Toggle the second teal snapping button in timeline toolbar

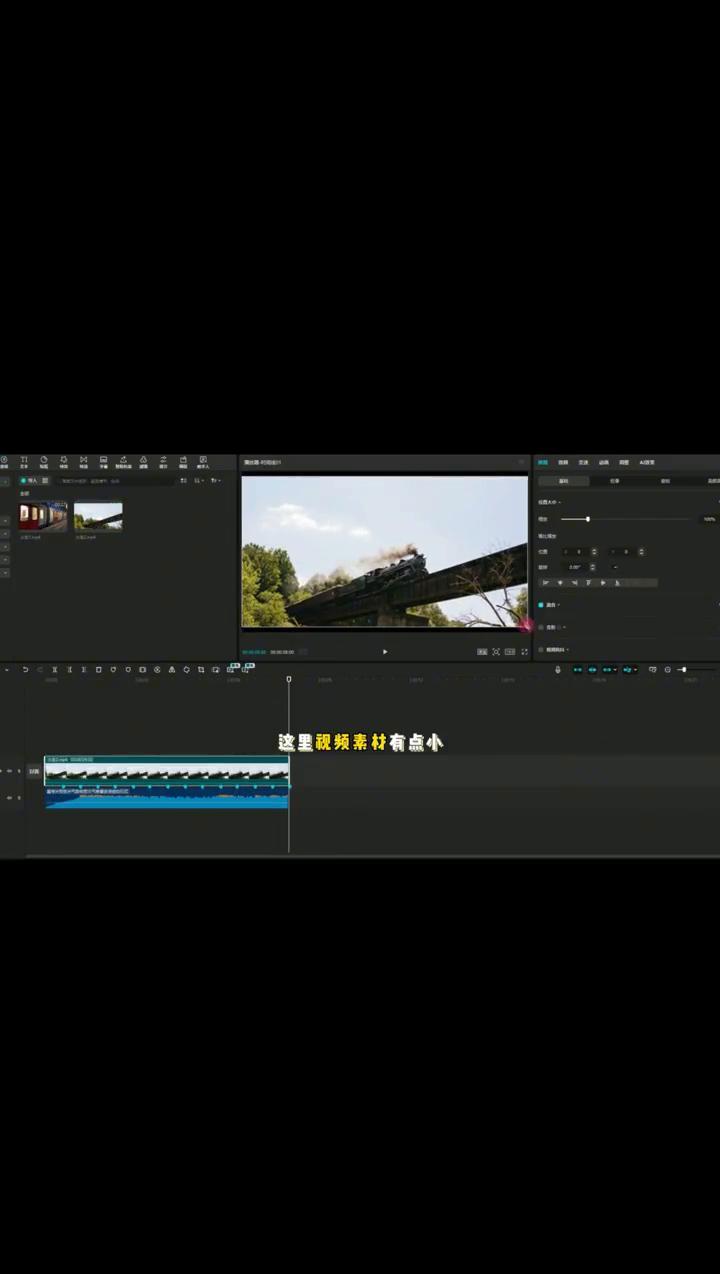[x=592, y=669]
